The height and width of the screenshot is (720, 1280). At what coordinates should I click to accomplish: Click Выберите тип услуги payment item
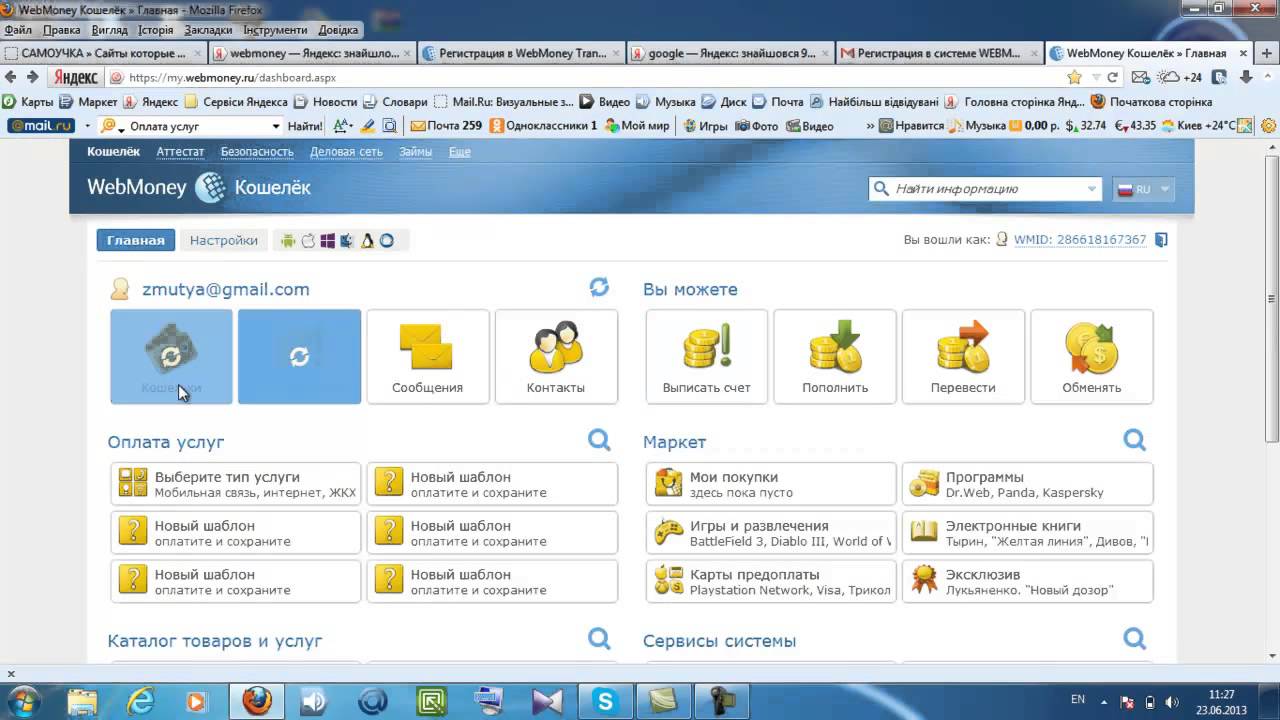(236, 484)
